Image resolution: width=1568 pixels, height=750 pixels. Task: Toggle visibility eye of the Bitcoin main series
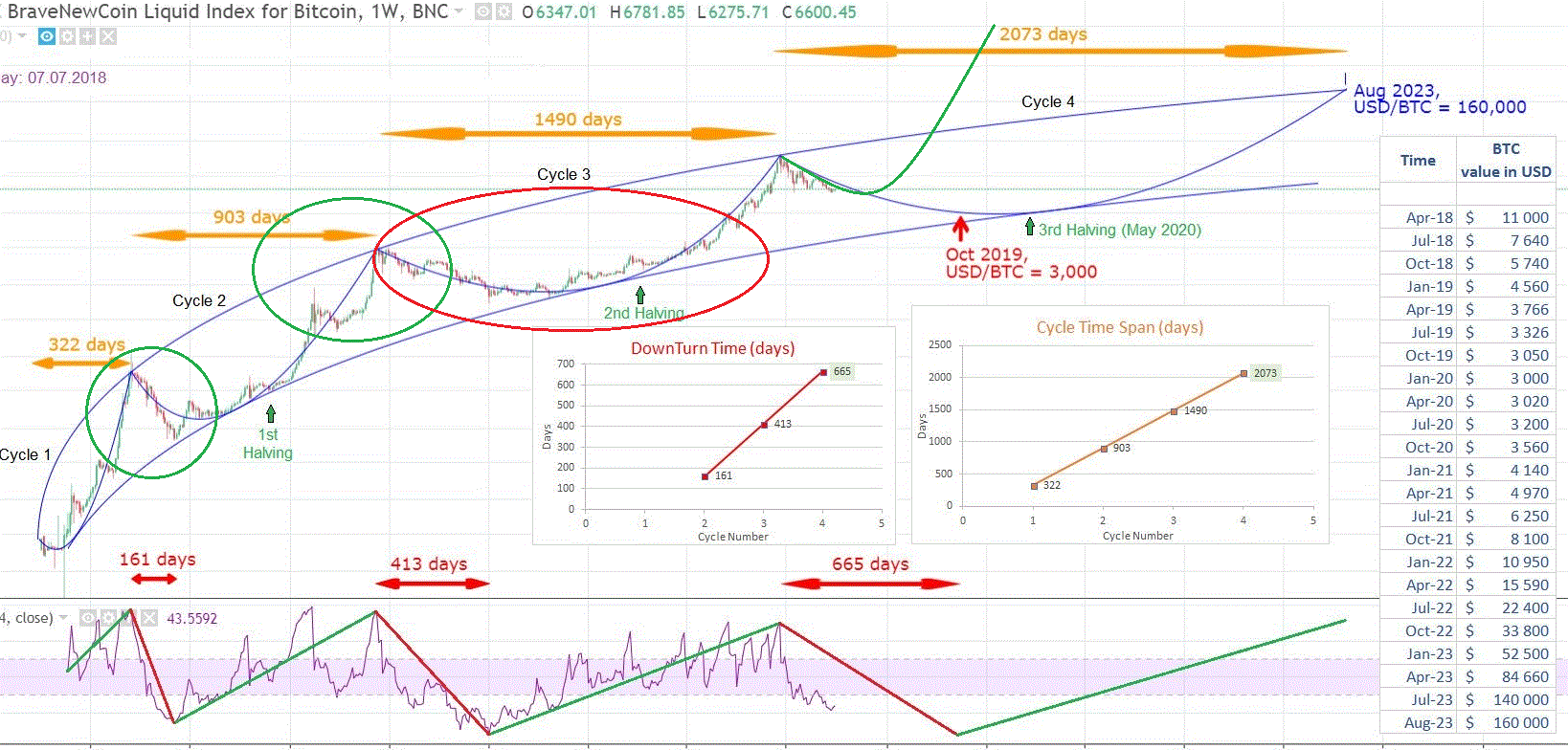[482, 11]
